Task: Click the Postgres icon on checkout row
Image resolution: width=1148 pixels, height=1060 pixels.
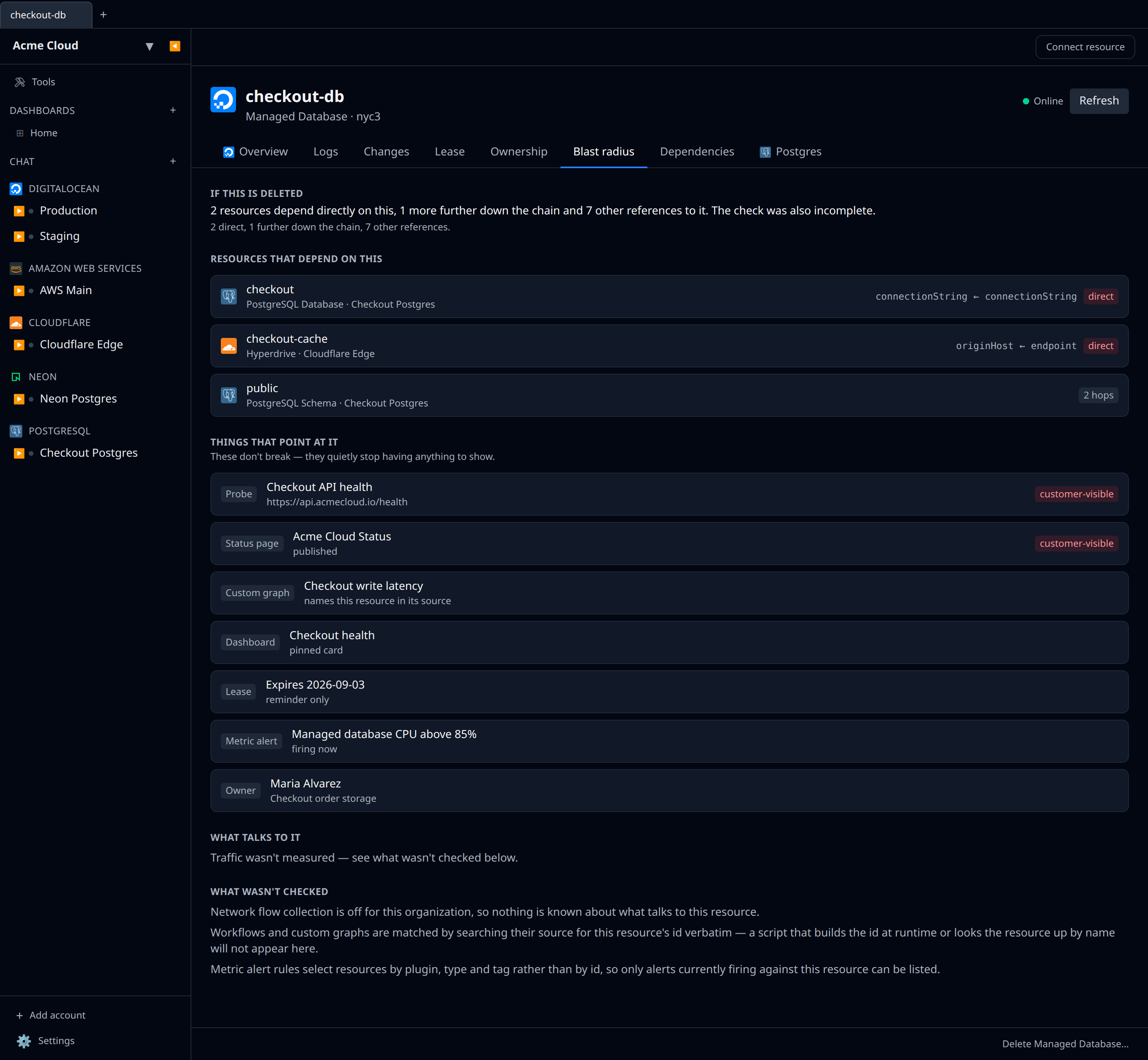Action: pos(229,296)
